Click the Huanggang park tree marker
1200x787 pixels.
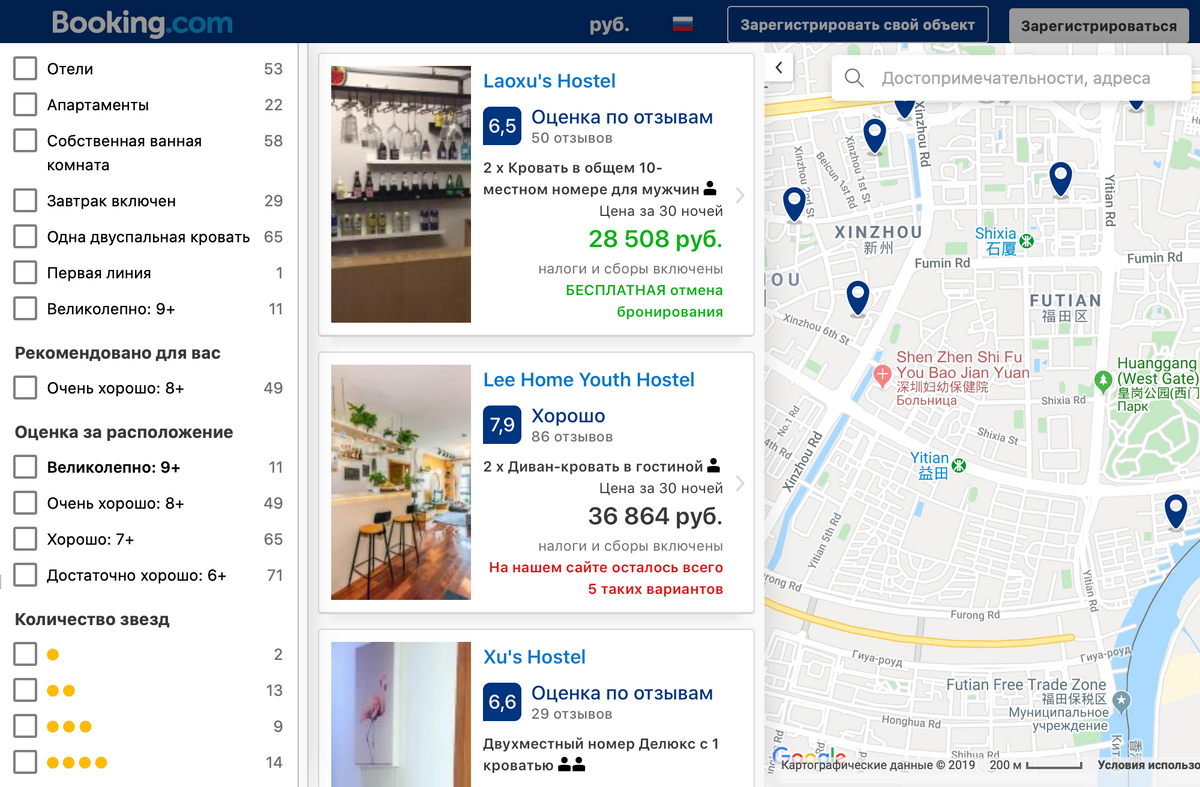[x=1103, y=380]
